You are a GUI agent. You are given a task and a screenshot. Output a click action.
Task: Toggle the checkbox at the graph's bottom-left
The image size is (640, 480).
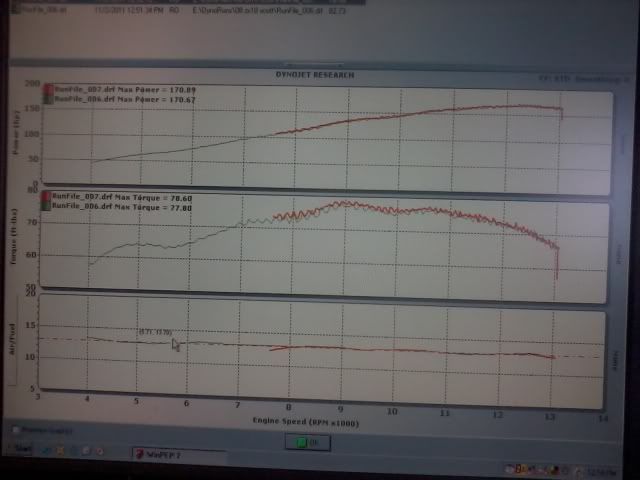17,430
